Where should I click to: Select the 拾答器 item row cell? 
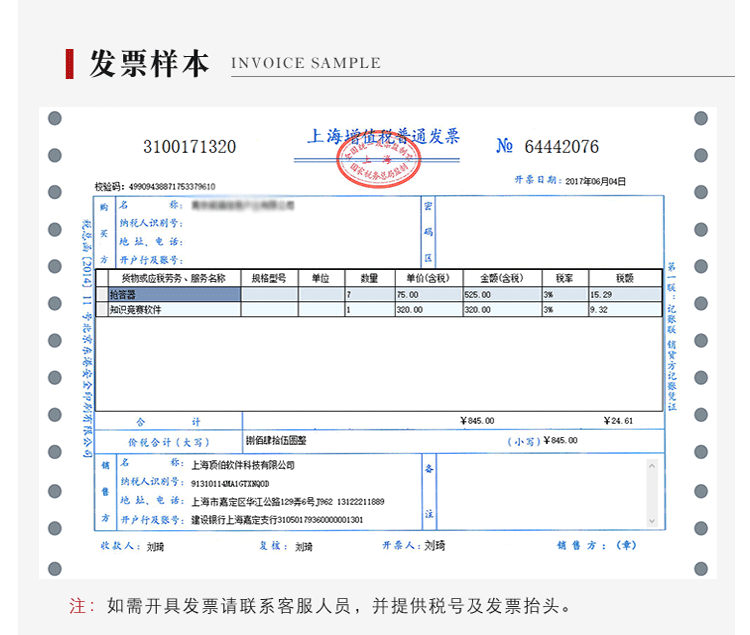(x=173, y=295)
